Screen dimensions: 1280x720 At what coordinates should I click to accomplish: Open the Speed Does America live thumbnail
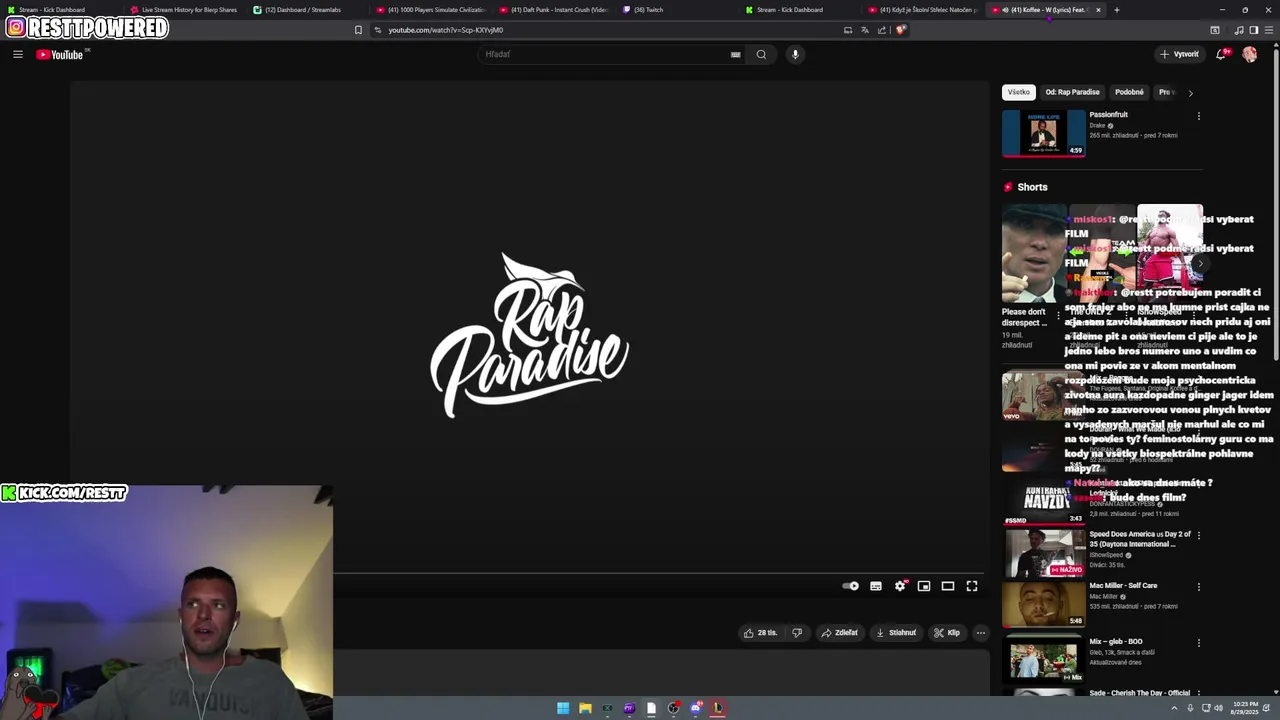(1043, 553)
